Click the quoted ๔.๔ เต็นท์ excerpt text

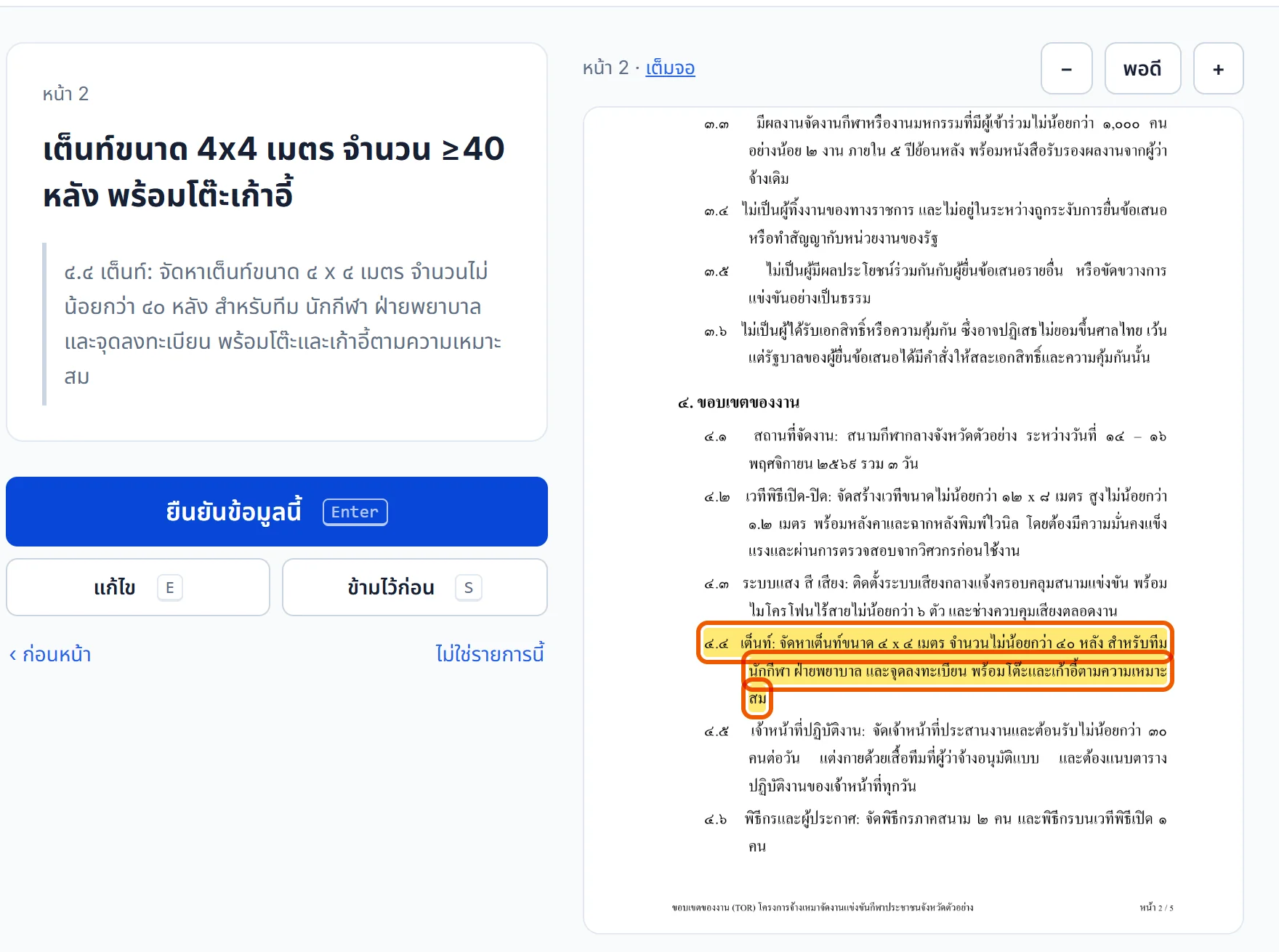click(x=283, y=324)
